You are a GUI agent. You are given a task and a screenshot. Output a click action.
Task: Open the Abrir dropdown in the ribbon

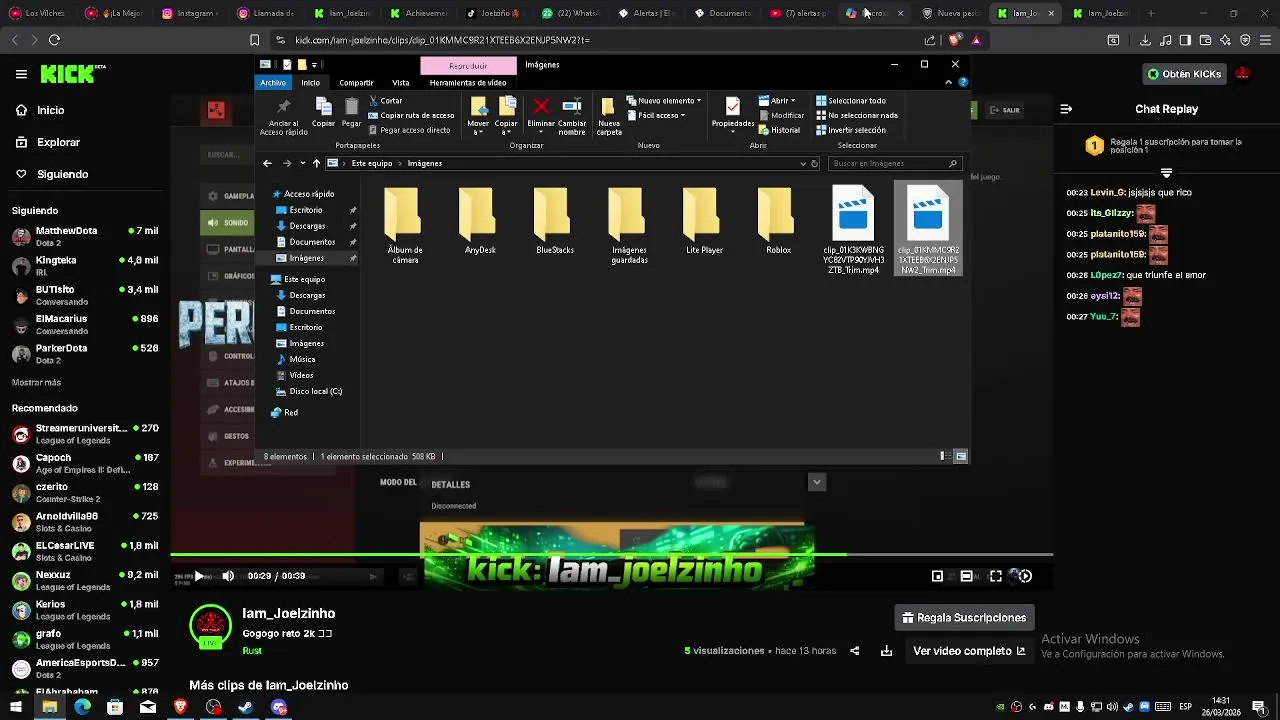(x=776, y=101)
